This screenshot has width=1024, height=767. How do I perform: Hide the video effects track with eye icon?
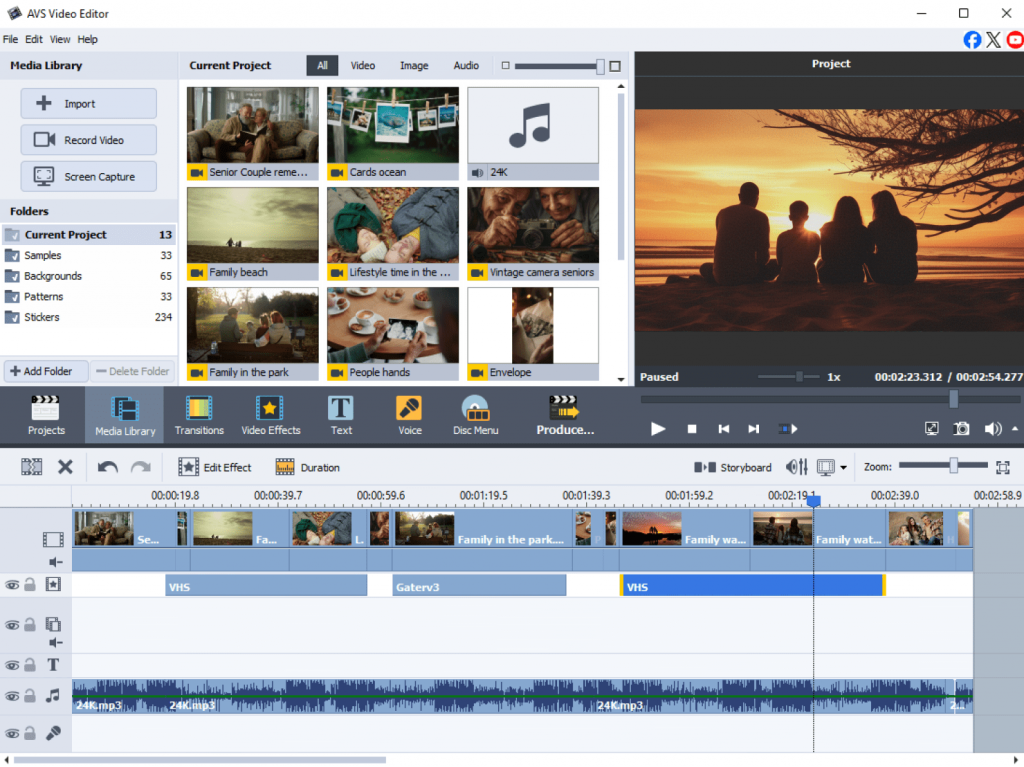point(12,585)
